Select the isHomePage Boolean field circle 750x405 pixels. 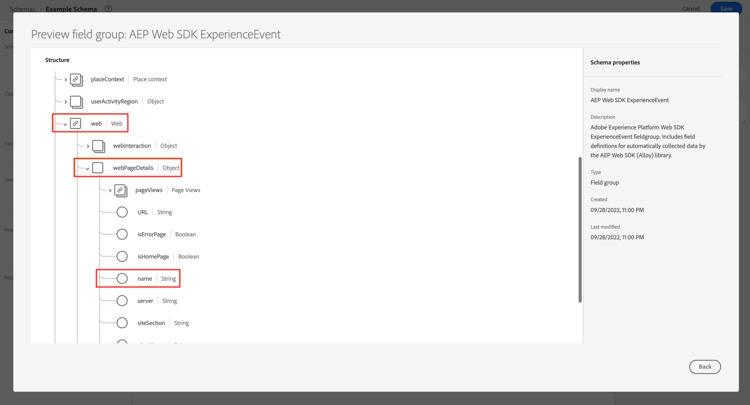tap(122, 256)
